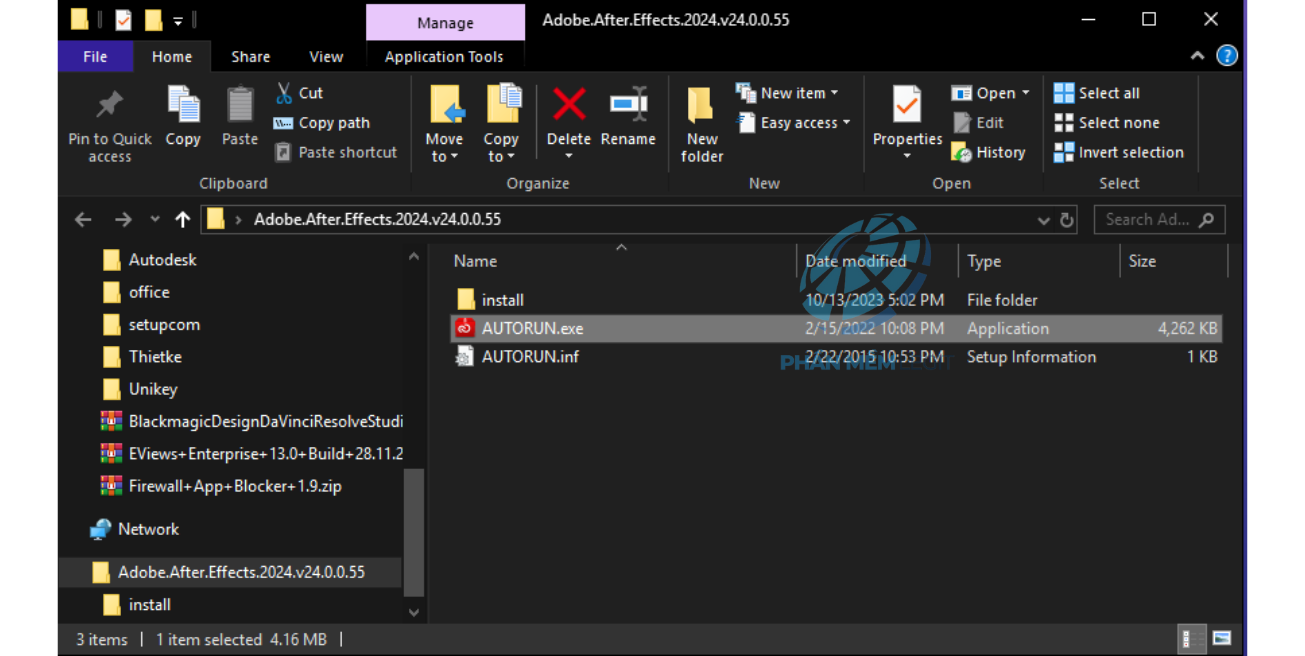Click the History icon in Open group
1305x656 pixels.
point(962,152)
